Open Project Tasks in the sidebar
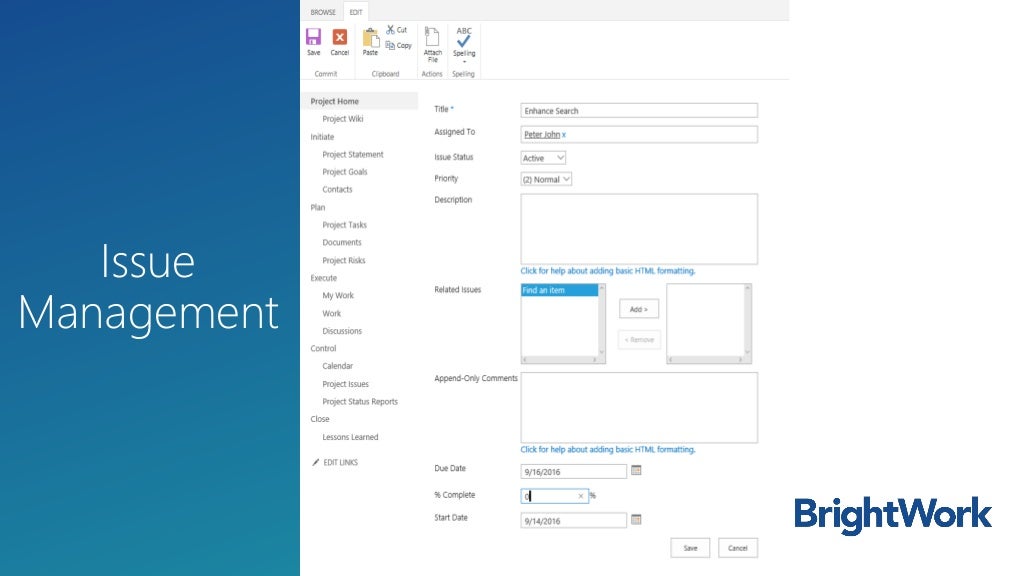This screenshot has height=576, width=1024. point(344,225)
